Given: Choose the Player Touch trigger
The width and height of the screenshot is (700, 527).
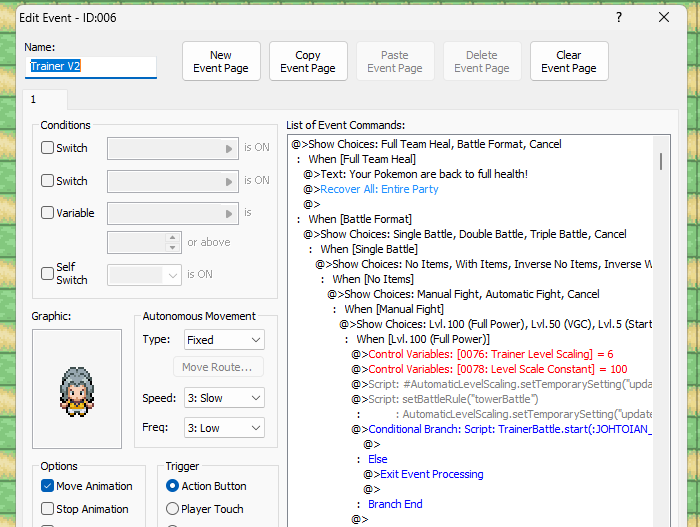Looking at the screenshot, I should pos(173,509).
